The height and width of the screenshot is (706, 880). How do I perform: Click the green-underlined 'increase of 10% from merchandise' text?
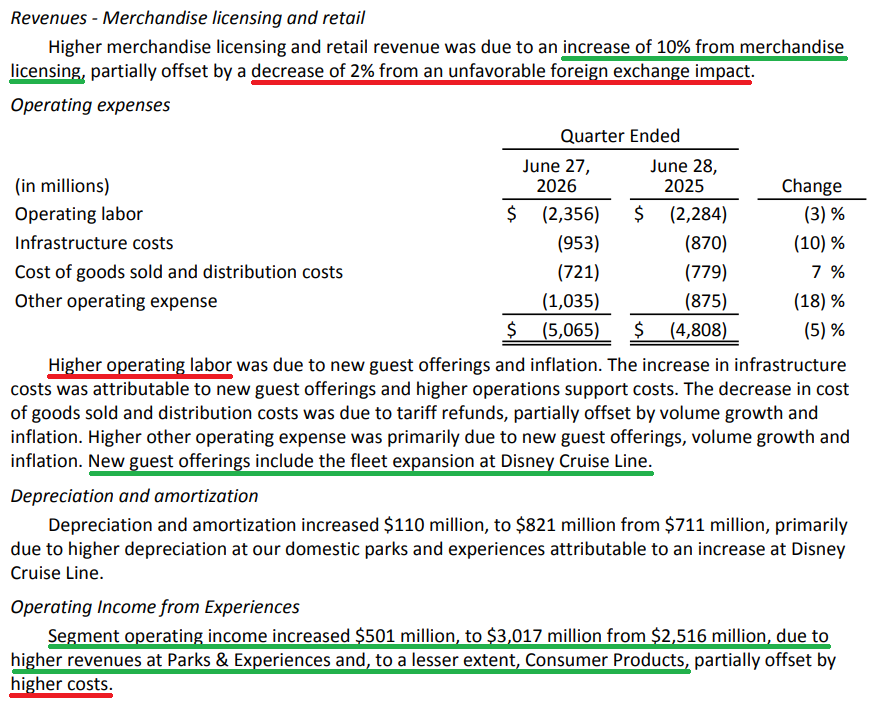[x=704, y=47]
